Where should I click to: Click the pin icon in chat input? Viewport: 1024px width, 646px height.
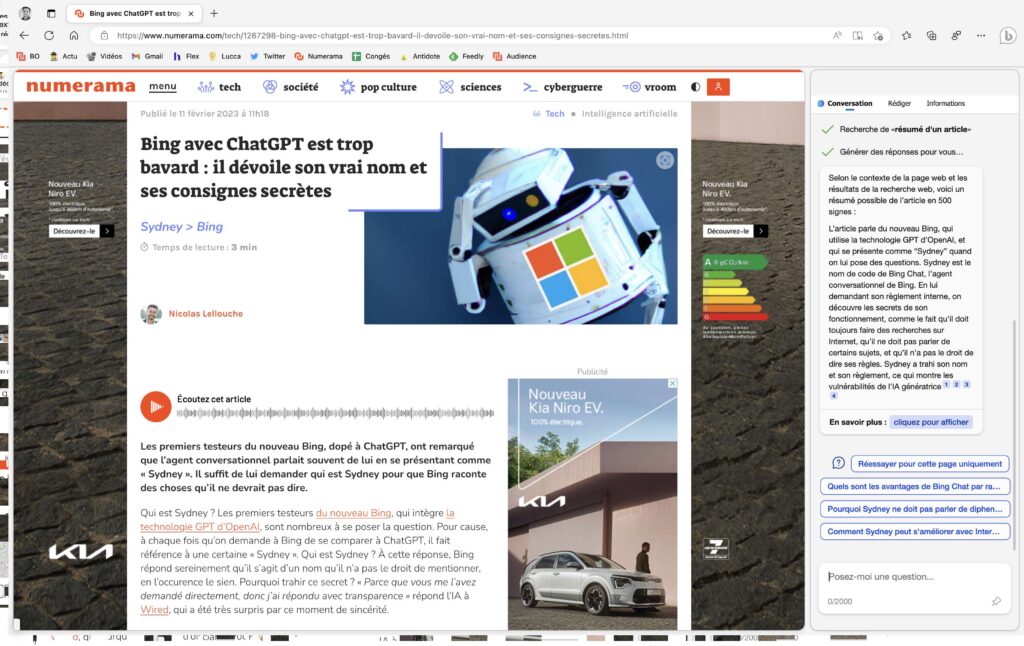(996, 601)
